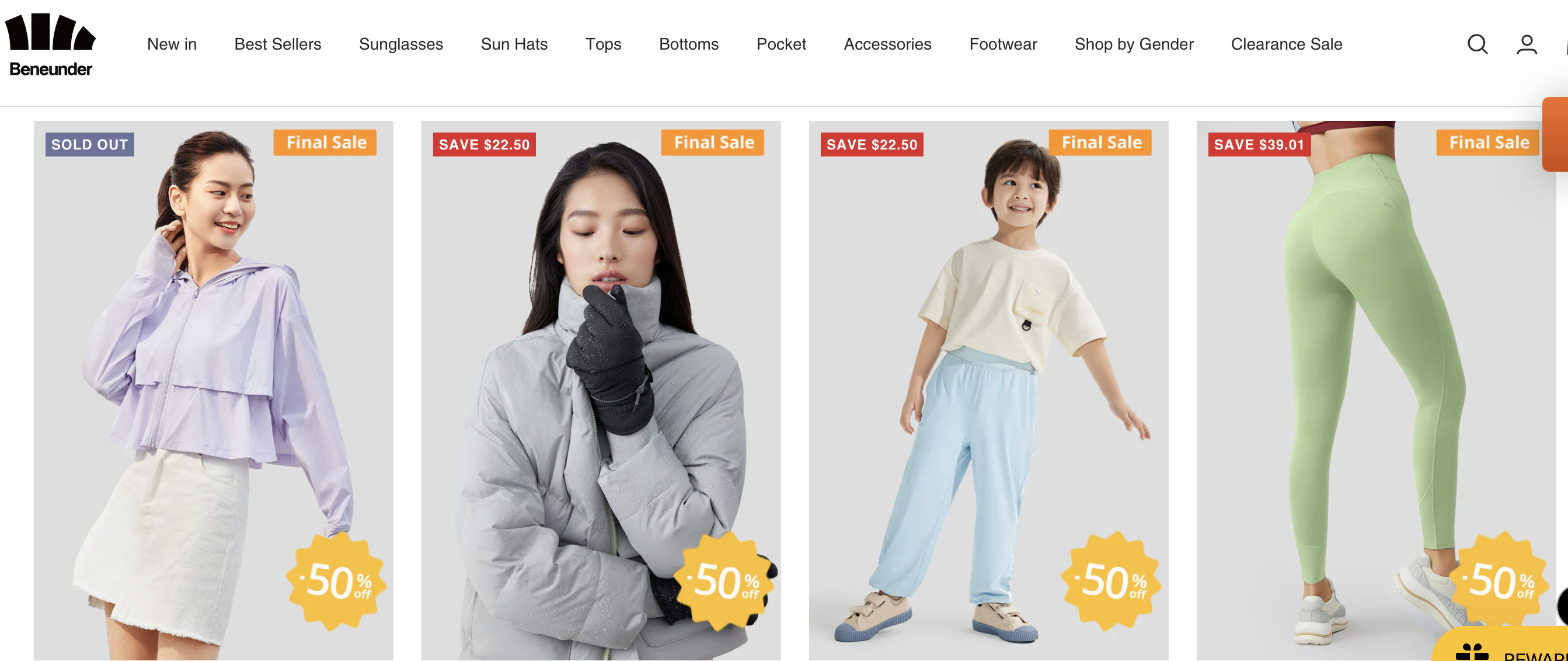Click the search magnifier icon

tap(1478, 44)
